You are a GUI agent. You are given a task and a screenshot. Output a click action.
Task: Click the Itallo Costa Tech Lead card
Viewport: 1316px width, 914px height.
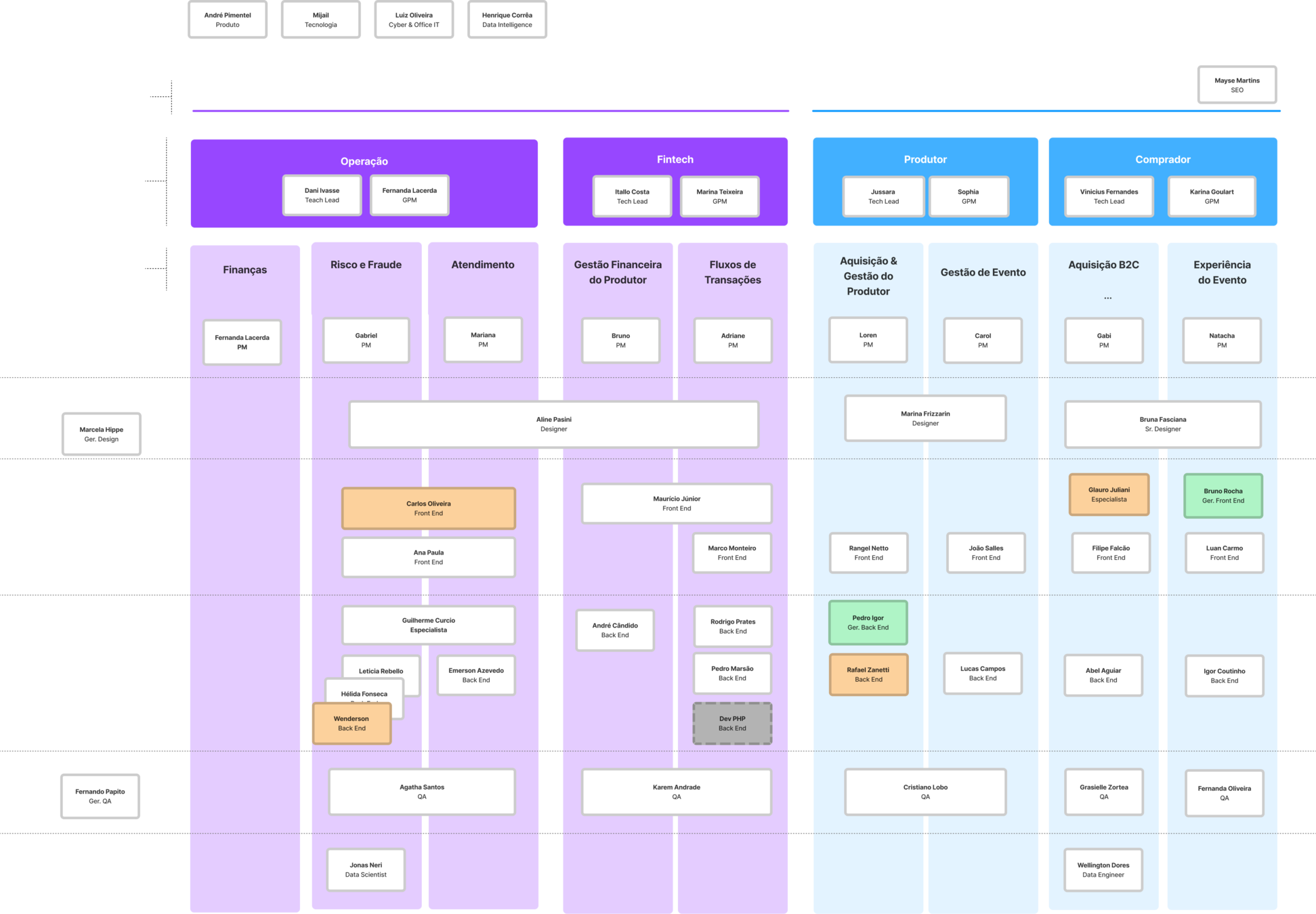click(632, 196)
